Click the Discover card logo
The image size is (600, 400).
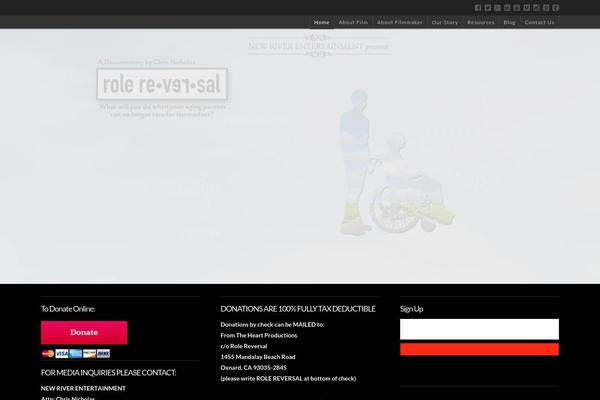[x=90, y=353]
